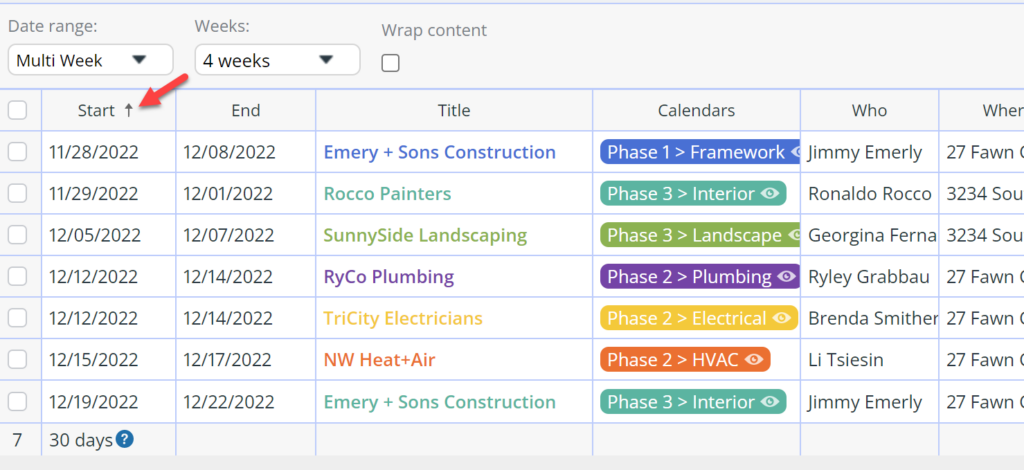Click the eye icon on Phase 2 > HVAC tag
This screenshot has height=470, width=1024.
pyautogui.click(x=754, y=360)
